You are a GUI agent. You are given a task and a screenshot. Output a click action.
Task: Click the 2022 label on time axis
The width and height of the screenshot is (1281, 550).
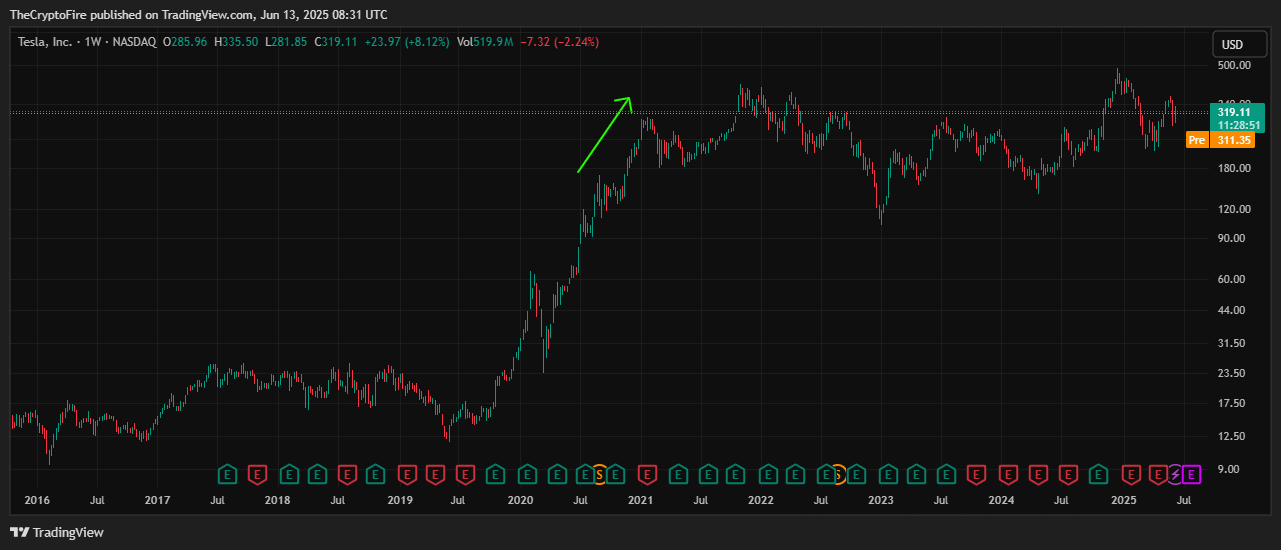(x=760, y=499)
